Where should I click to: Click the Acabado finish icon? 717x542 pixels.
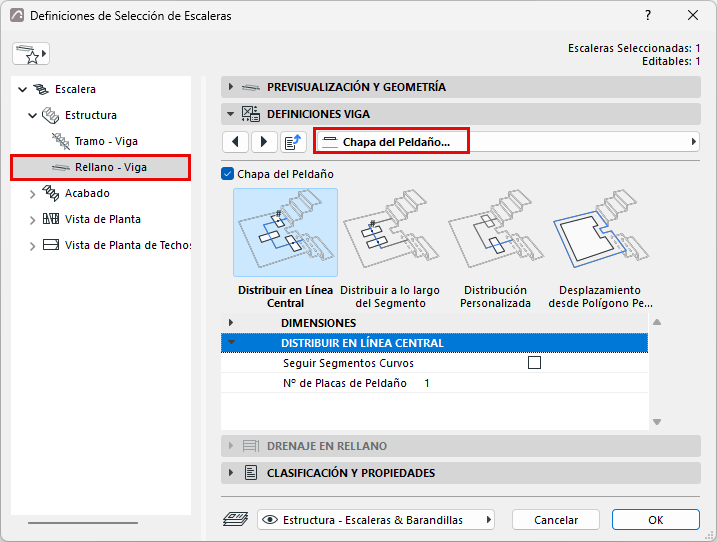coord(50,193)
